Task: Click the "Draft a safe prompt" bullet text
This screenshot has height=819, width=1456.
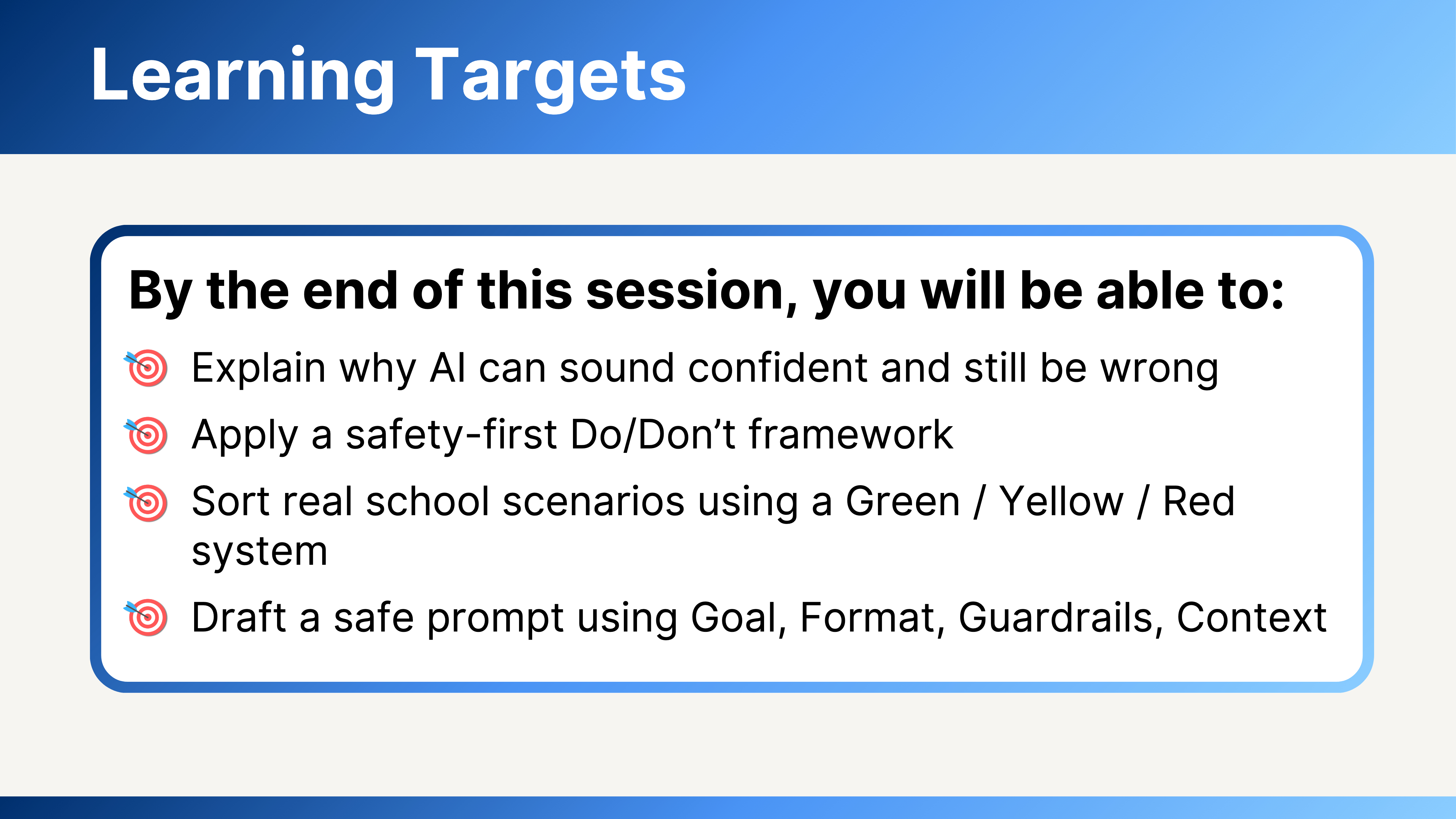Action: [759, 617]
